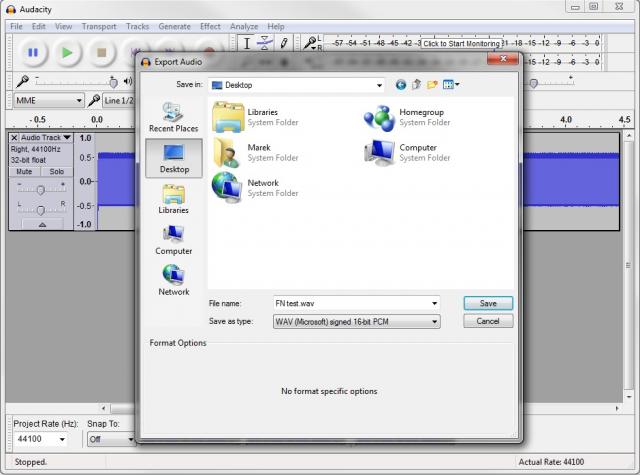The height and width of the screenshot is (475, 640).
Task: Select Network in the places sidebar
Action: pyautogui.click(x=173, y=281)
